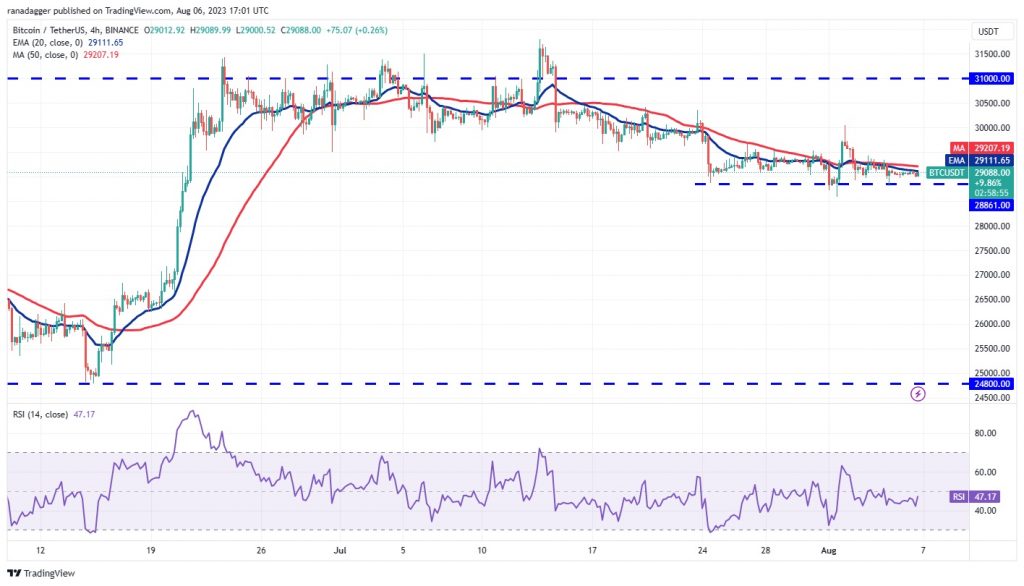This screenshot has width=1024, height=586.
Task: Click the TradingView logo at bottom left
Action: pyautogui.click(x=41, y=574)
